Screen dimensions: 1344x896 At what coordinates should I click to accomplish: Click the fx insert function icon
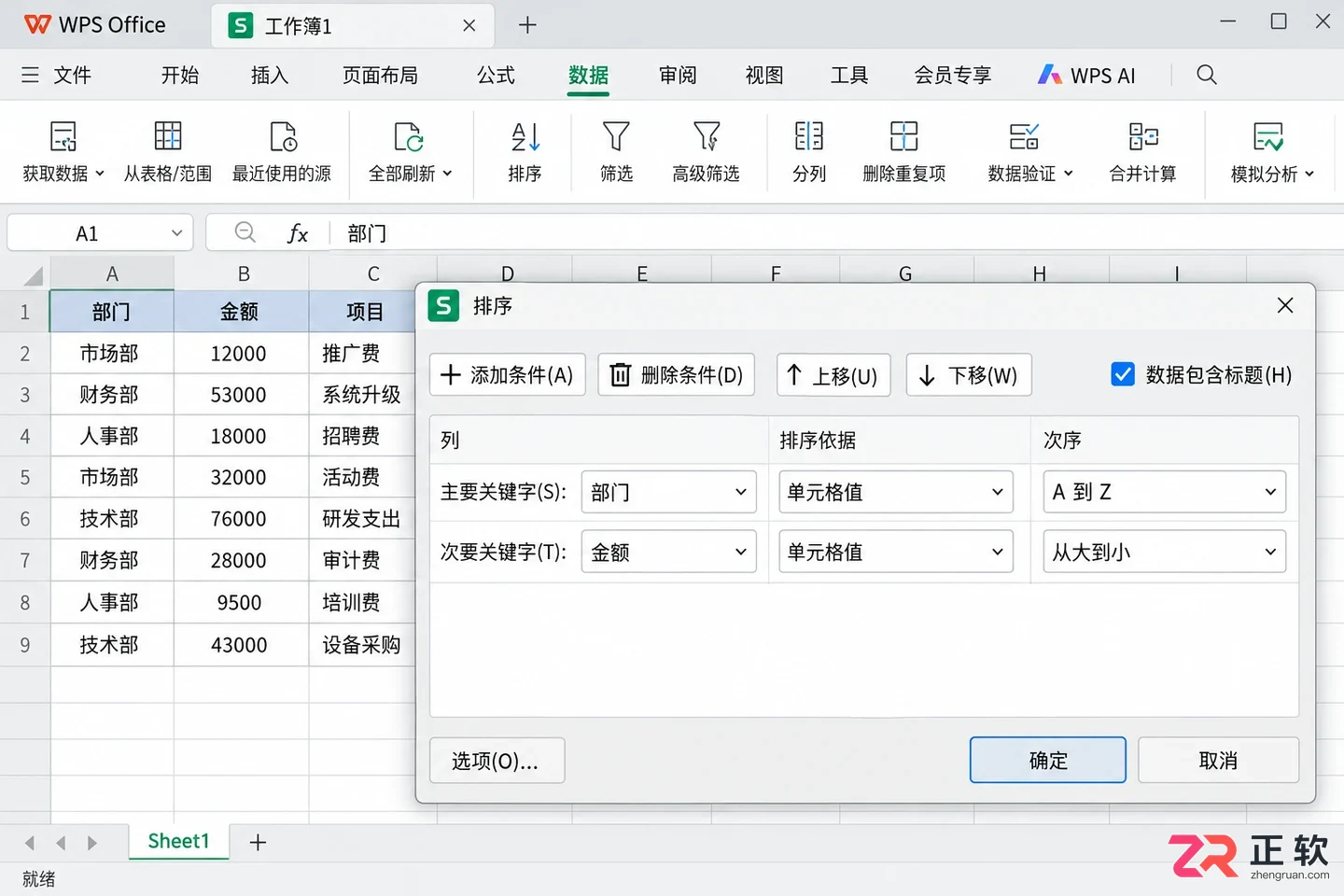coord(298,233)
